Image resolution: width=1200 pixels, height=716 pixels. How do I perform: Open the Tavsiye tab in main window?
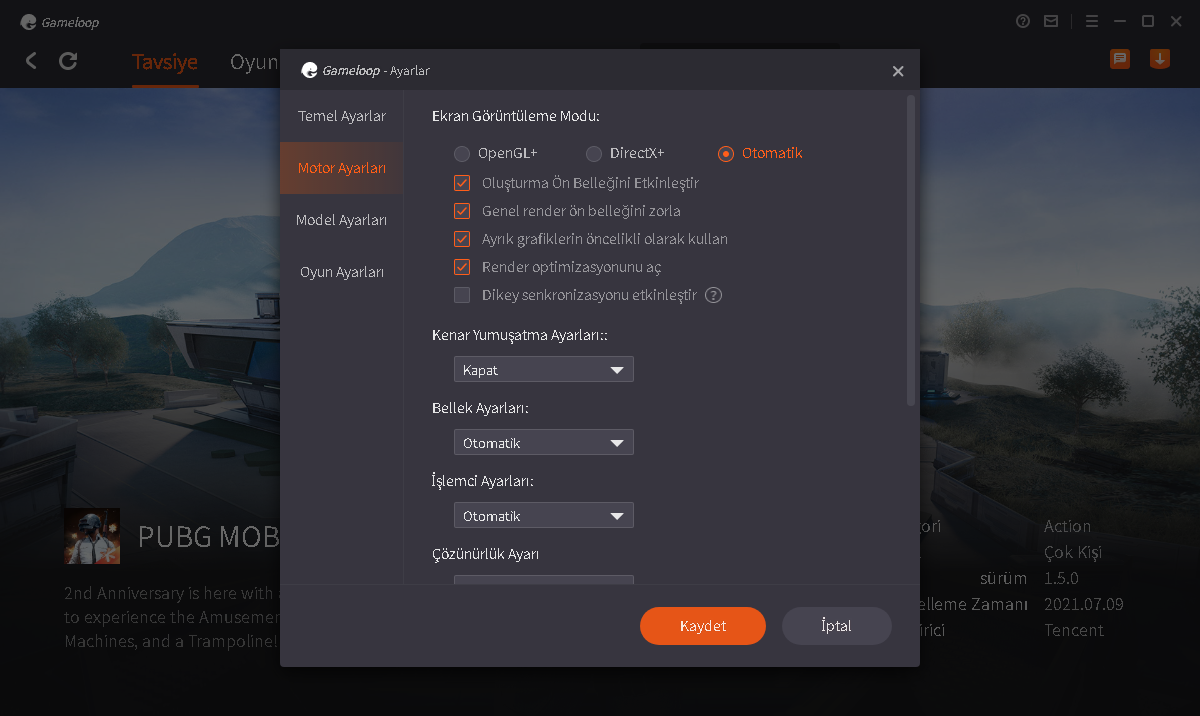tap(165, 62)
